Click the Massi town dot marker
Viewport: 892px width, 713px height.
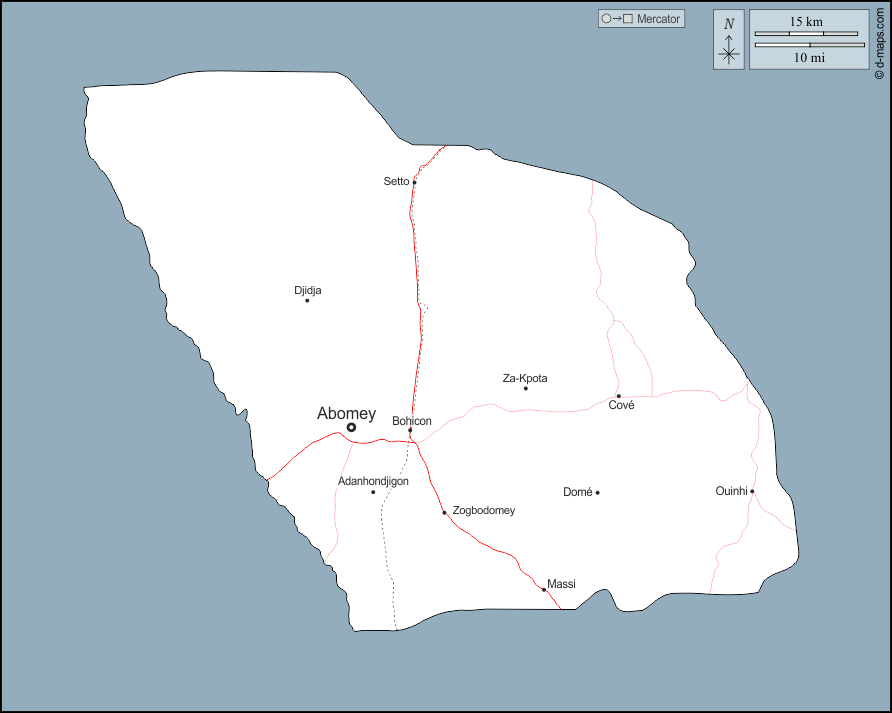pos(544,589)
